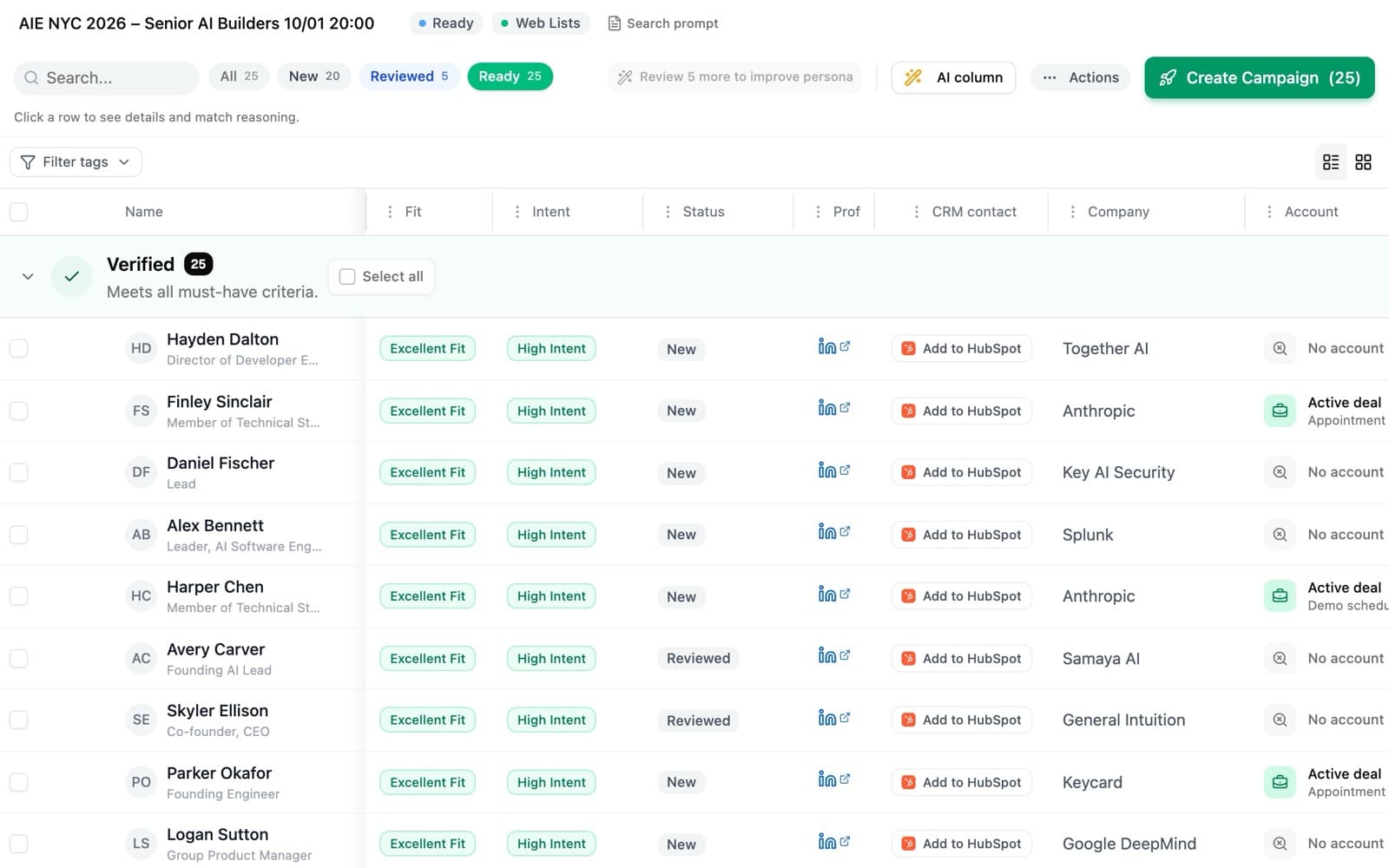1389x868 pixels.
Task: Click the Ready status pill in header
Action: pyautogui.click(x=446, y=23)
